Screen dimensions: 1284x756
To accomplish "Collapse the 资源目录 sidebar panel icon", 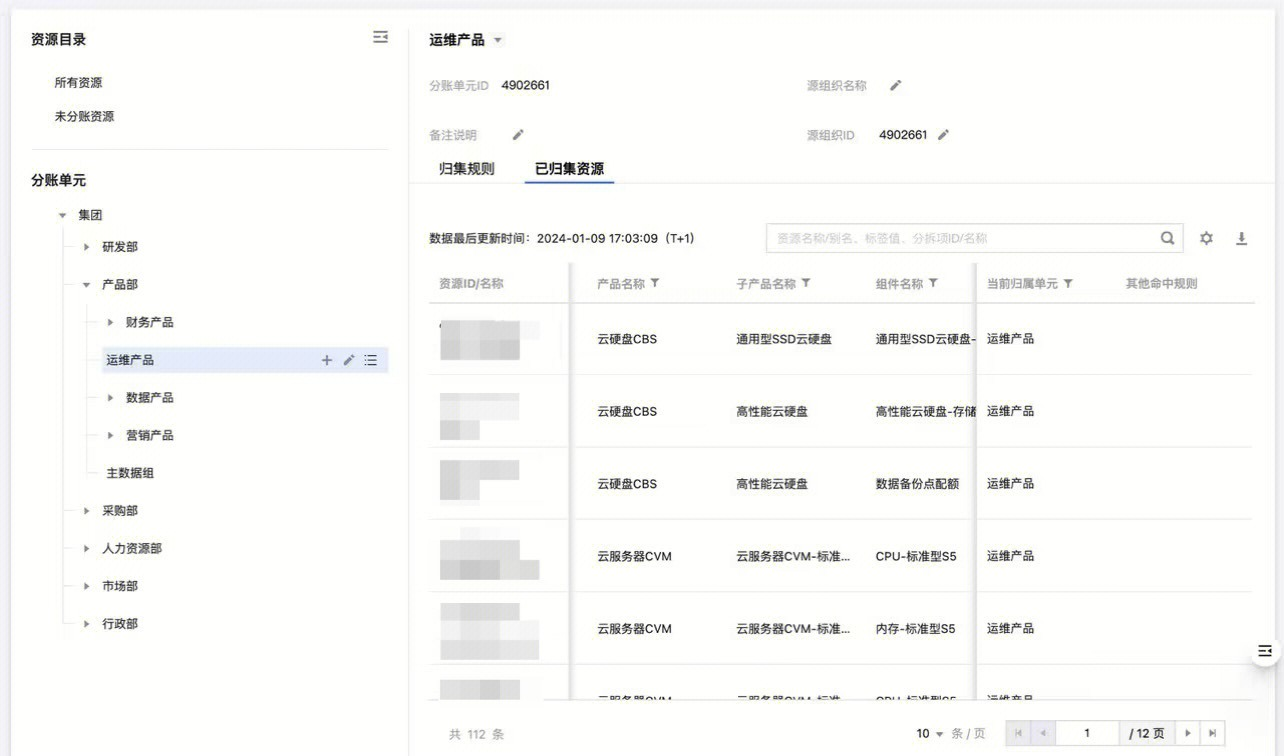I will 380,37.
